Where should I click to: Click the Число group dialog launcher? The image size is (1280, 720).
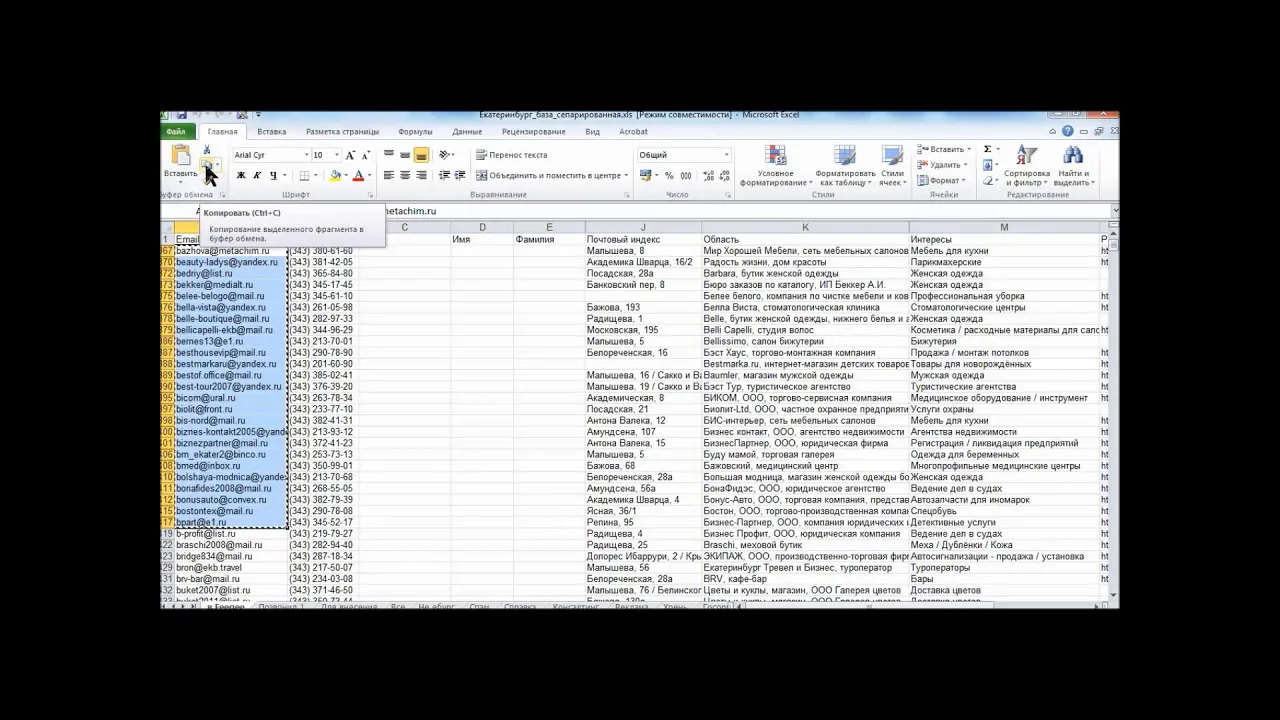(x=730, y=195)
